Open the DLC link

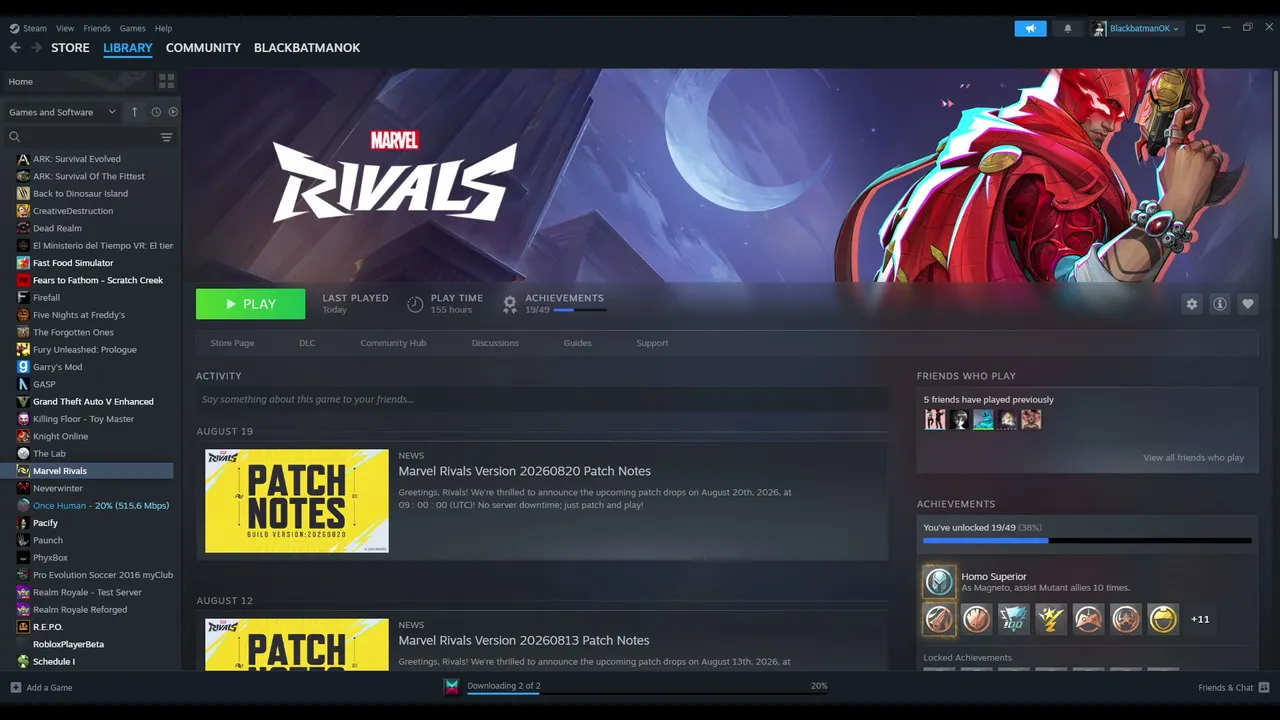[x=307, y=343]
